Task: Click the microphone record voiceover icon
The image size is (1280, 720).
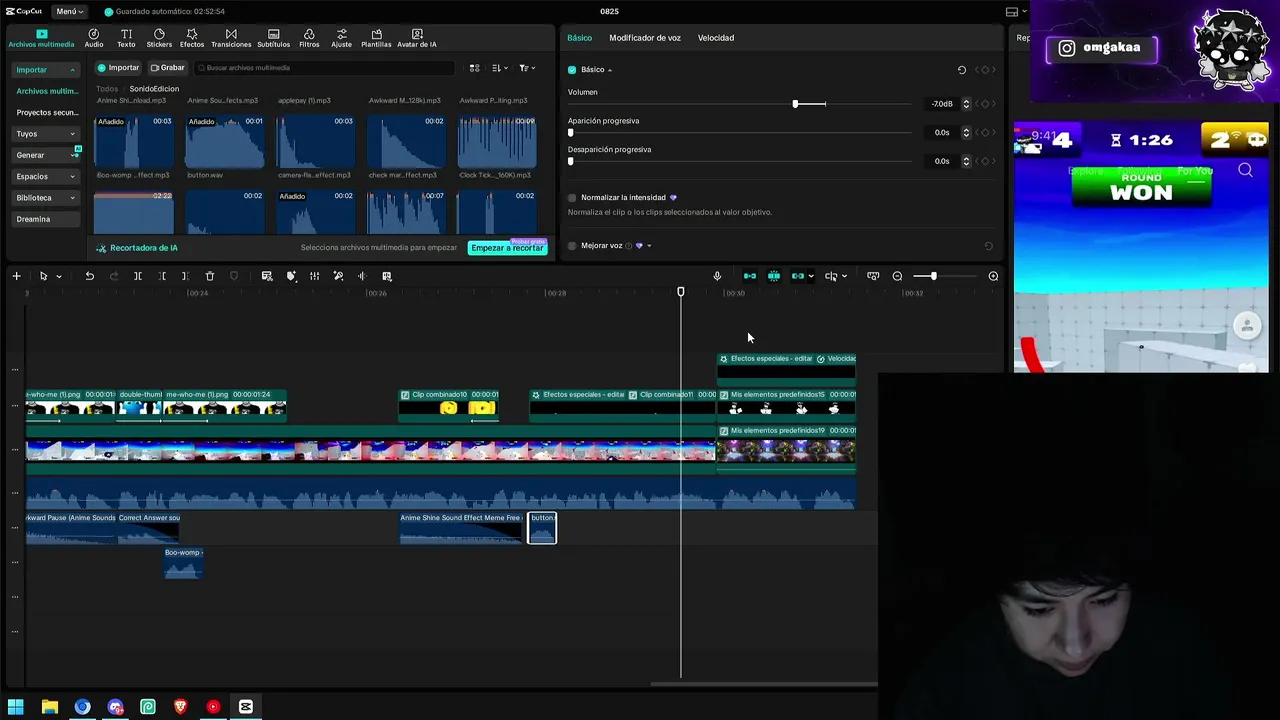Action: click(717, 276)
